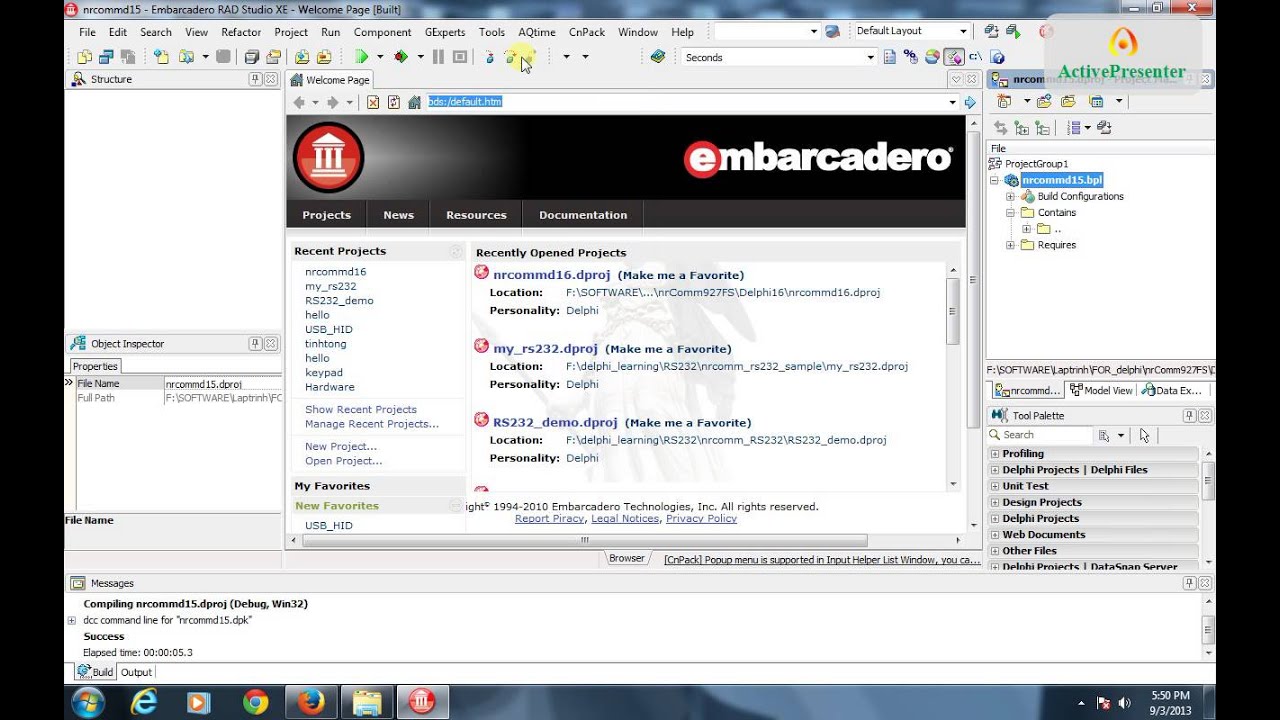Image resolution: width=1280 pixels, height=720 pixels.
Task: Open the Documentation tab on Welcome Page
Action: tap(583, 215)
